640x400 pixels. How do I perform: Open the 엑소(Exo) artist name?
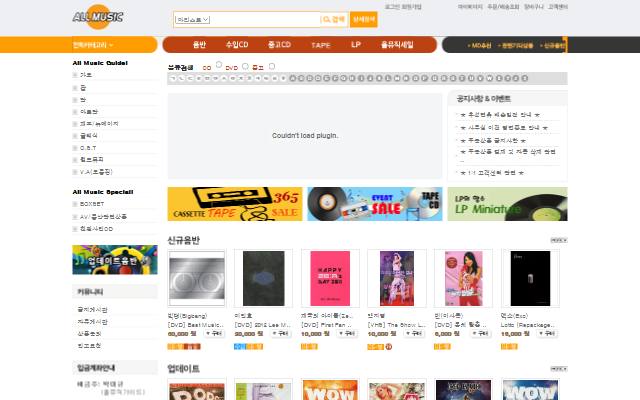tap(514, 316)
